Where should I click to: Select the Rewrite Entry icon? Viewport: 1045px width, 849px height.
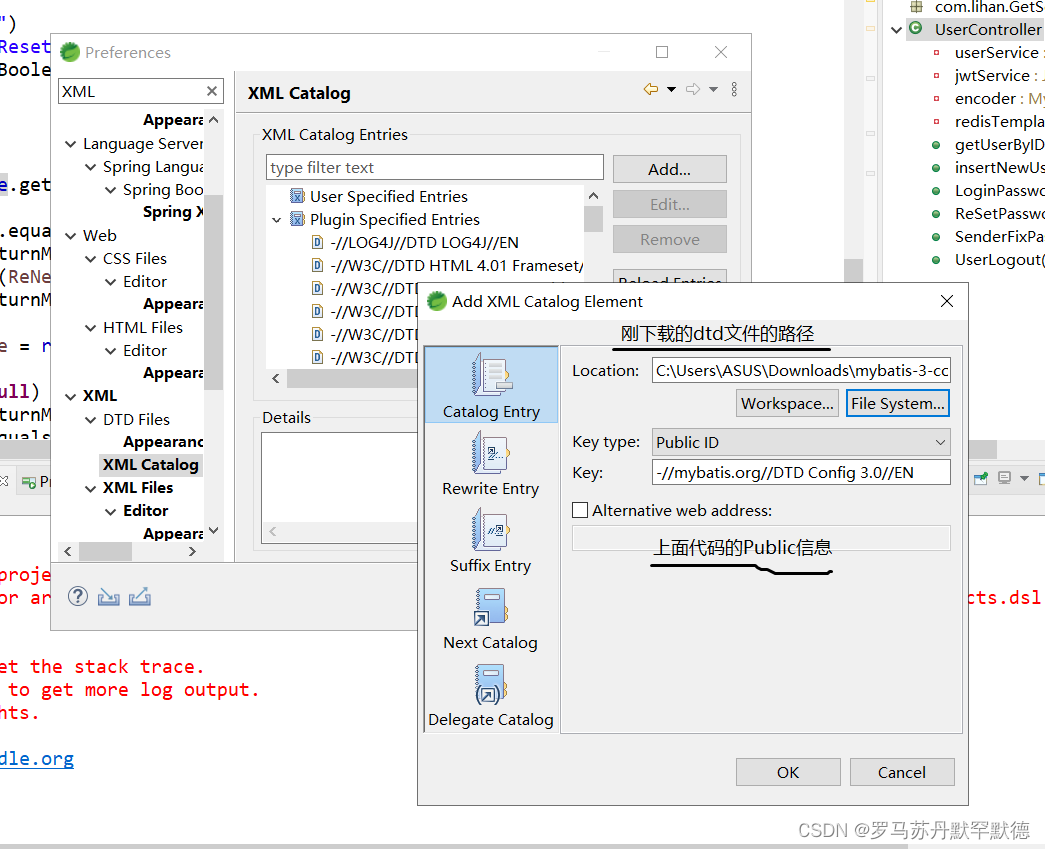click(x=491, y=452)
